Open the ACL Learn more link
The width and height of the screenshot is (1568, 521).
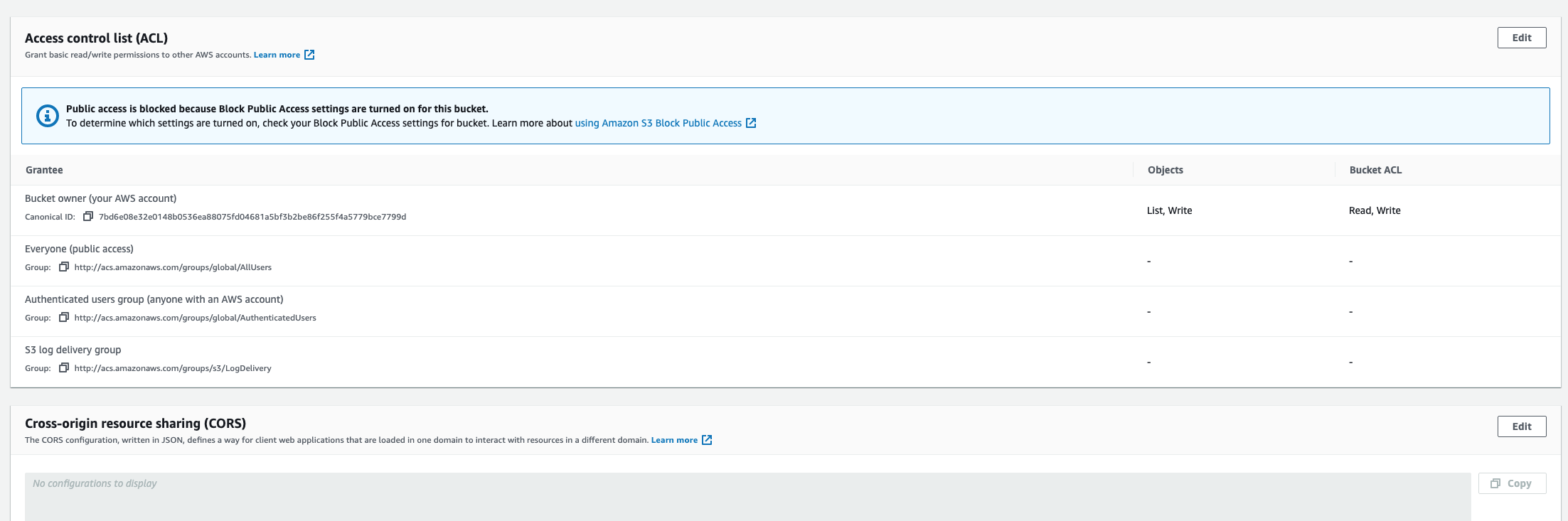pos(277,55)
